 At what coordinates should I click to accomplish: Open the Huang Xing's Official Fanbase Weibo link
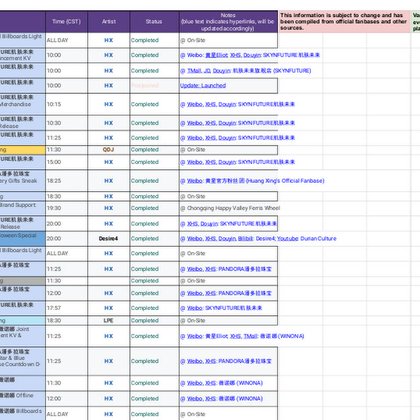coord(252,181)
